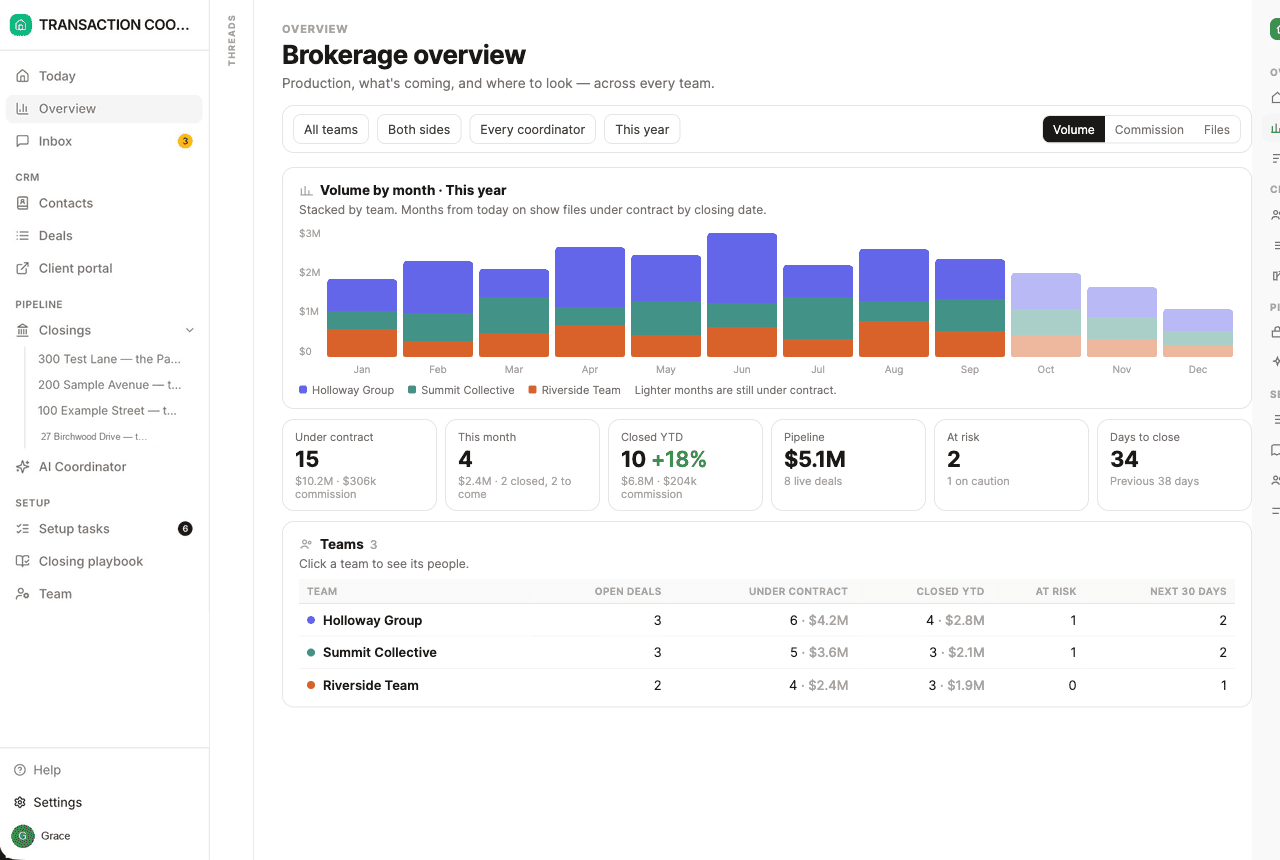Click the AI Coordinator sparkle icon
The height and width of the screenshot is (860, 1280).
coord(22,467)
